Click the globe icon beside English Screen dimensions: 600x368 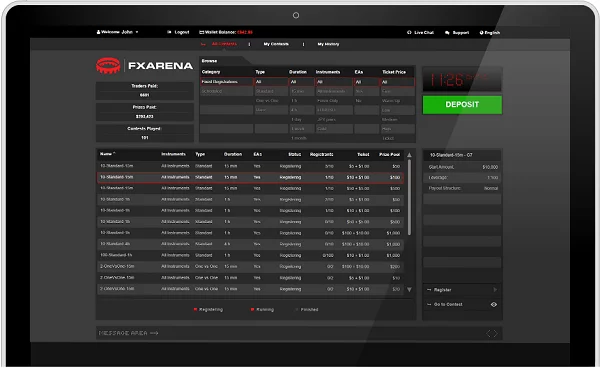(481, 33)
